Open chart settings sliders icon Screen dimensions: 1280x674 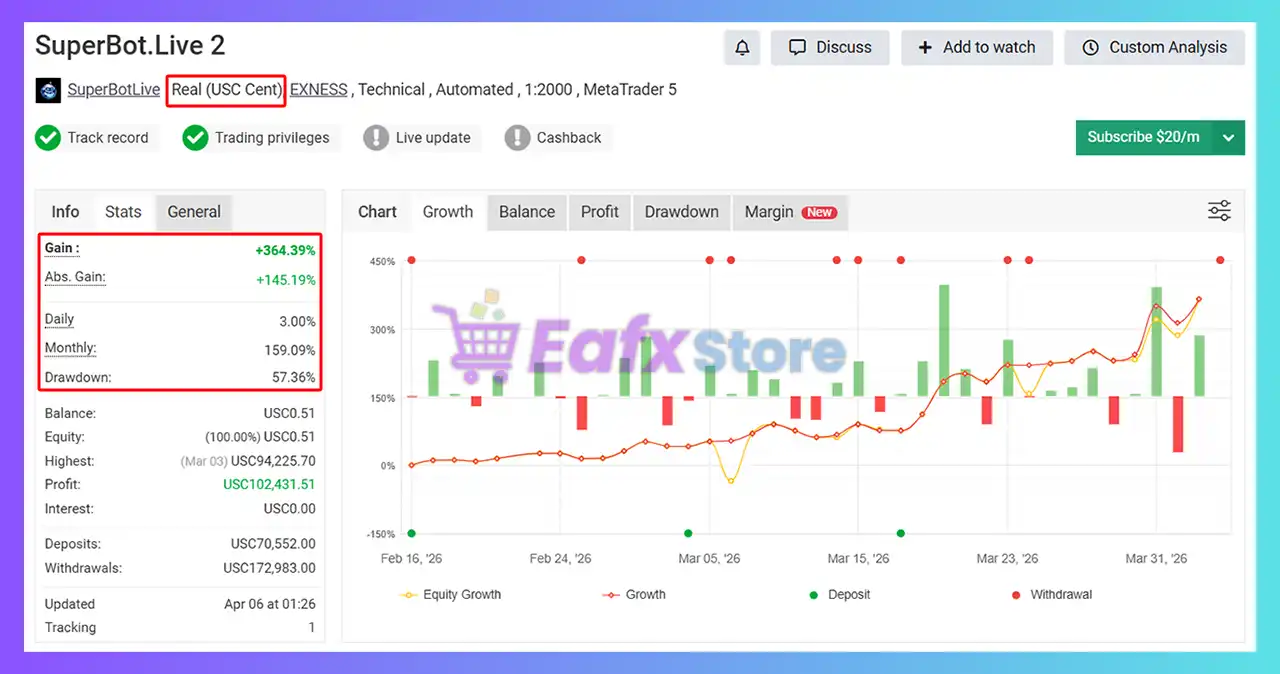tap(1219, 211)
